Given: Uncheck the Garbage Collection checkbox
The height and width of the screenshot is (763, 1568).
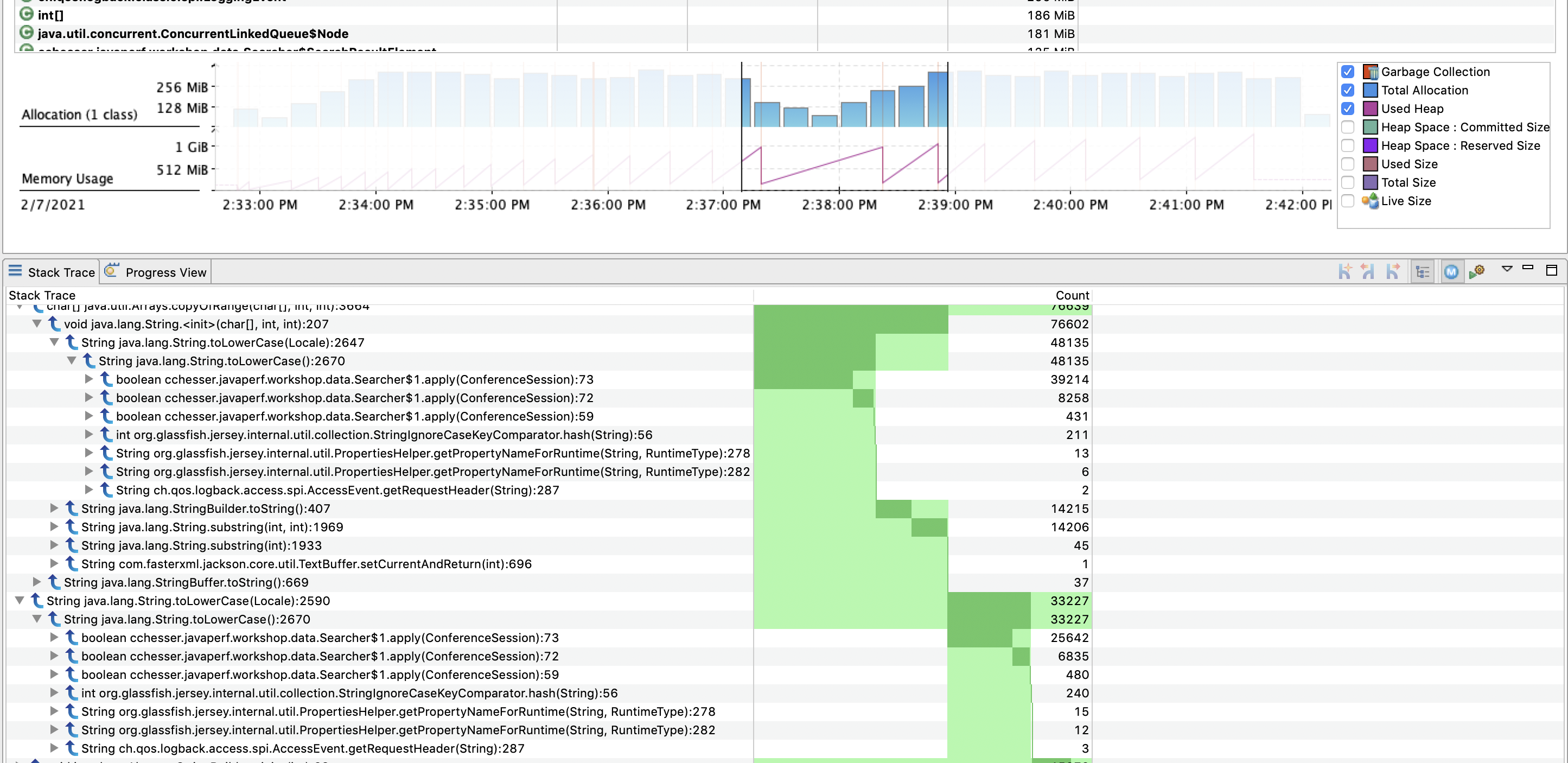Looking at the screenshot, I should point(1348,72).
